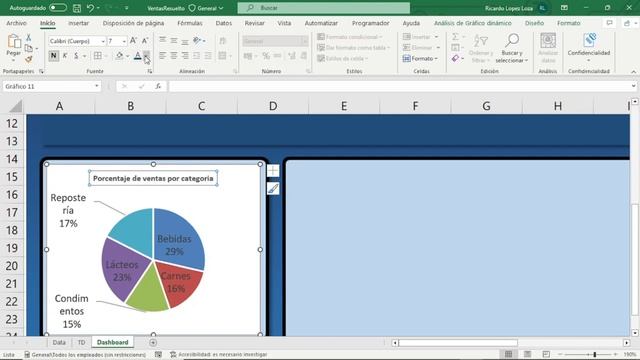The width and height of the screenshot is (640, 360).
Task: Decrease font size with small A
Action: click(144, 41)
